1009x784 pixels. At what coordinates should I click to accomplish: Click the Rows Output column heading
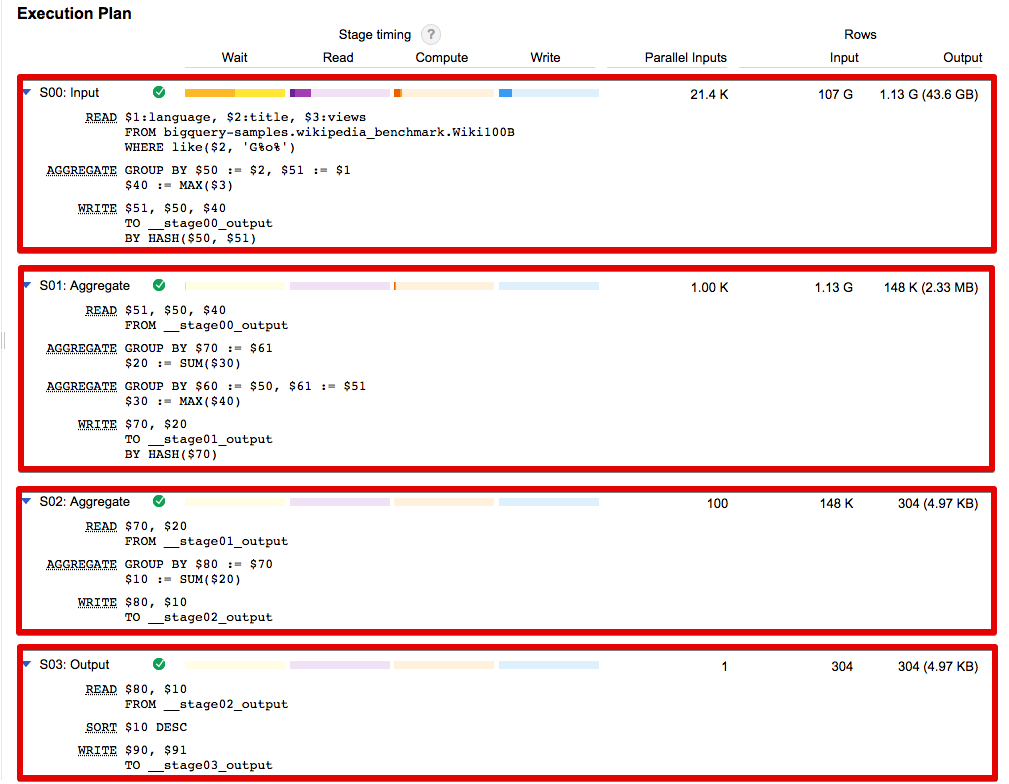[x=962, y=58]
